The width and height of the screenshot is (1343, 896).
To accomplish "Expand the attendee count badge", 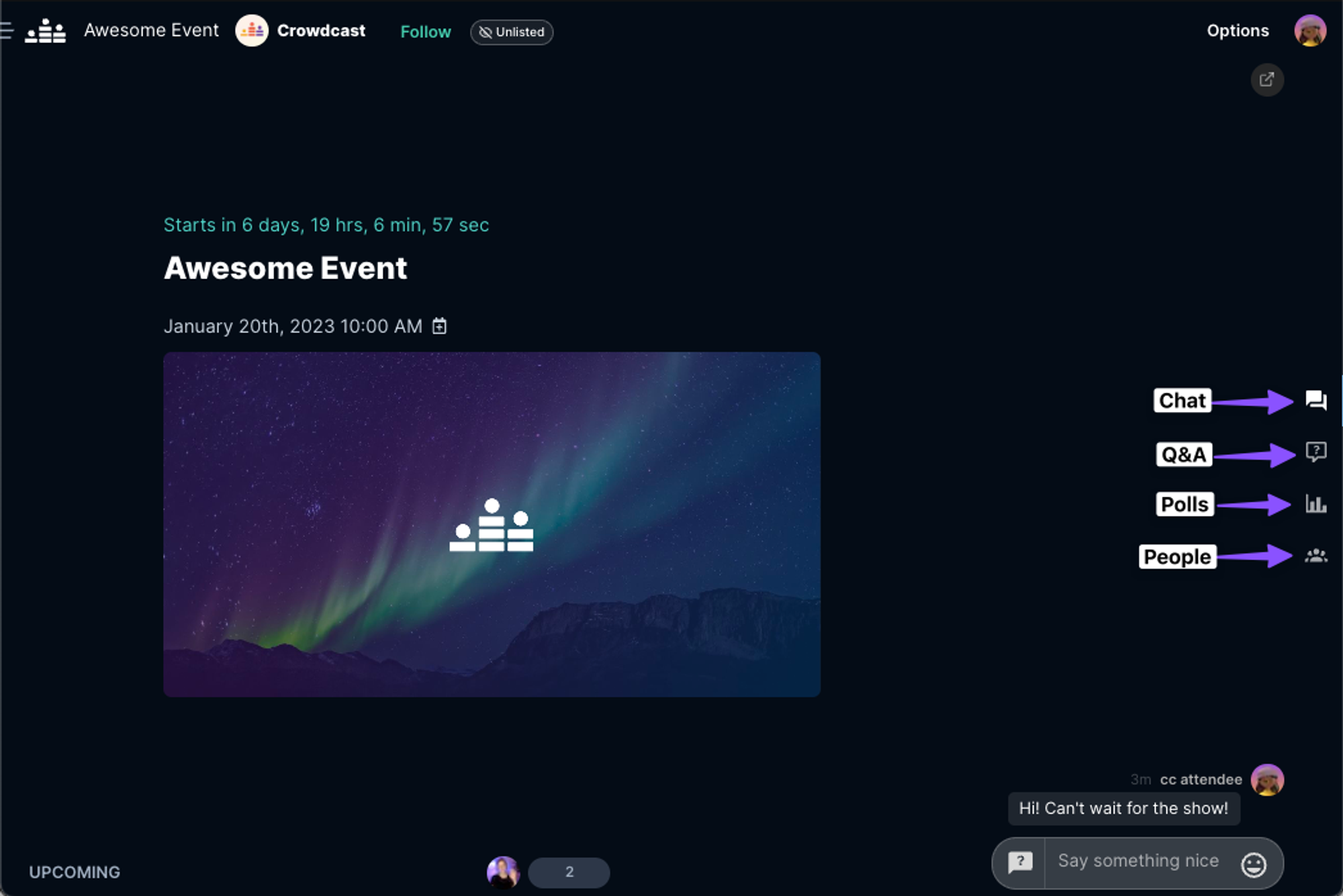I will click(569, 870).
